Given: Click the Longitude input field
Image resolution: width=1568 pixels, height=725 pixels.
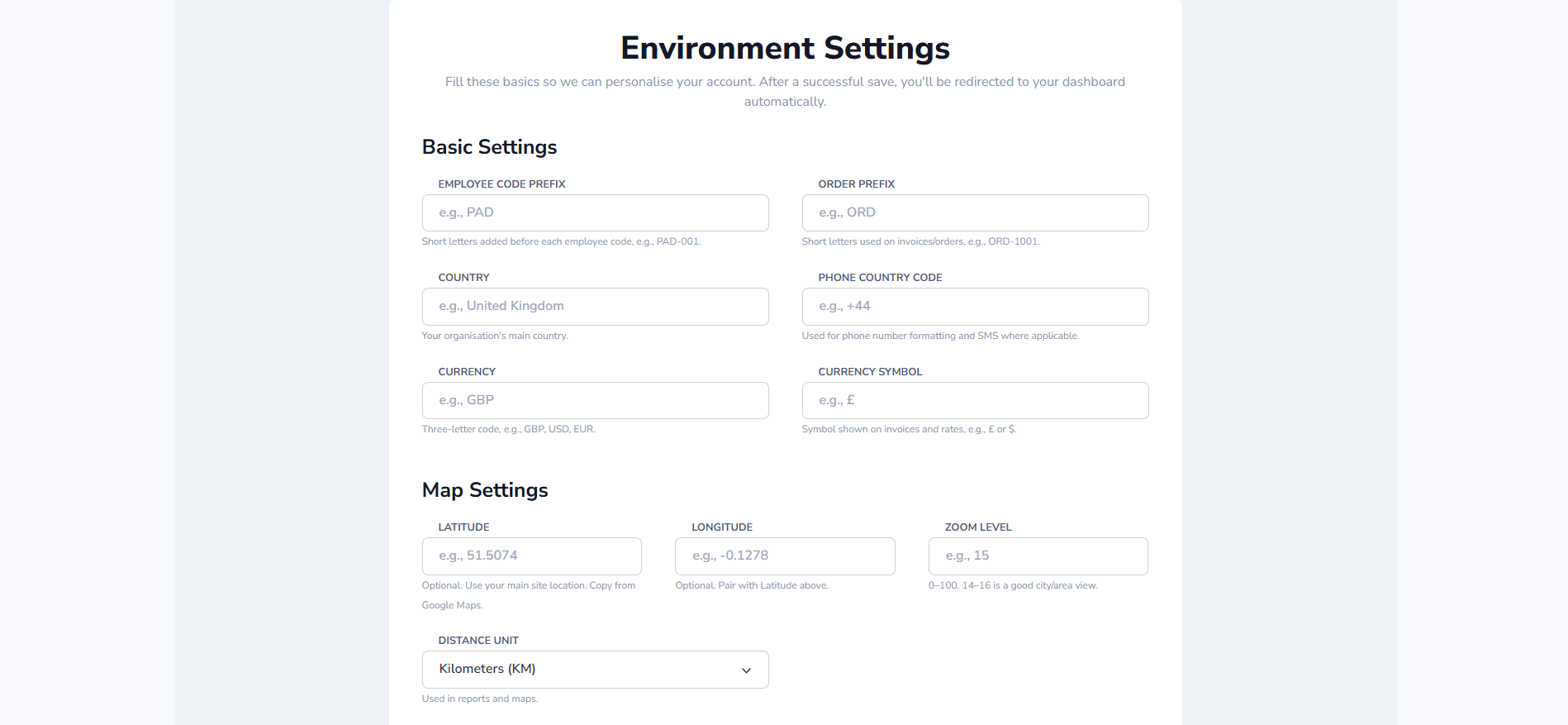Looking at the screenshot, I should 785,556.
